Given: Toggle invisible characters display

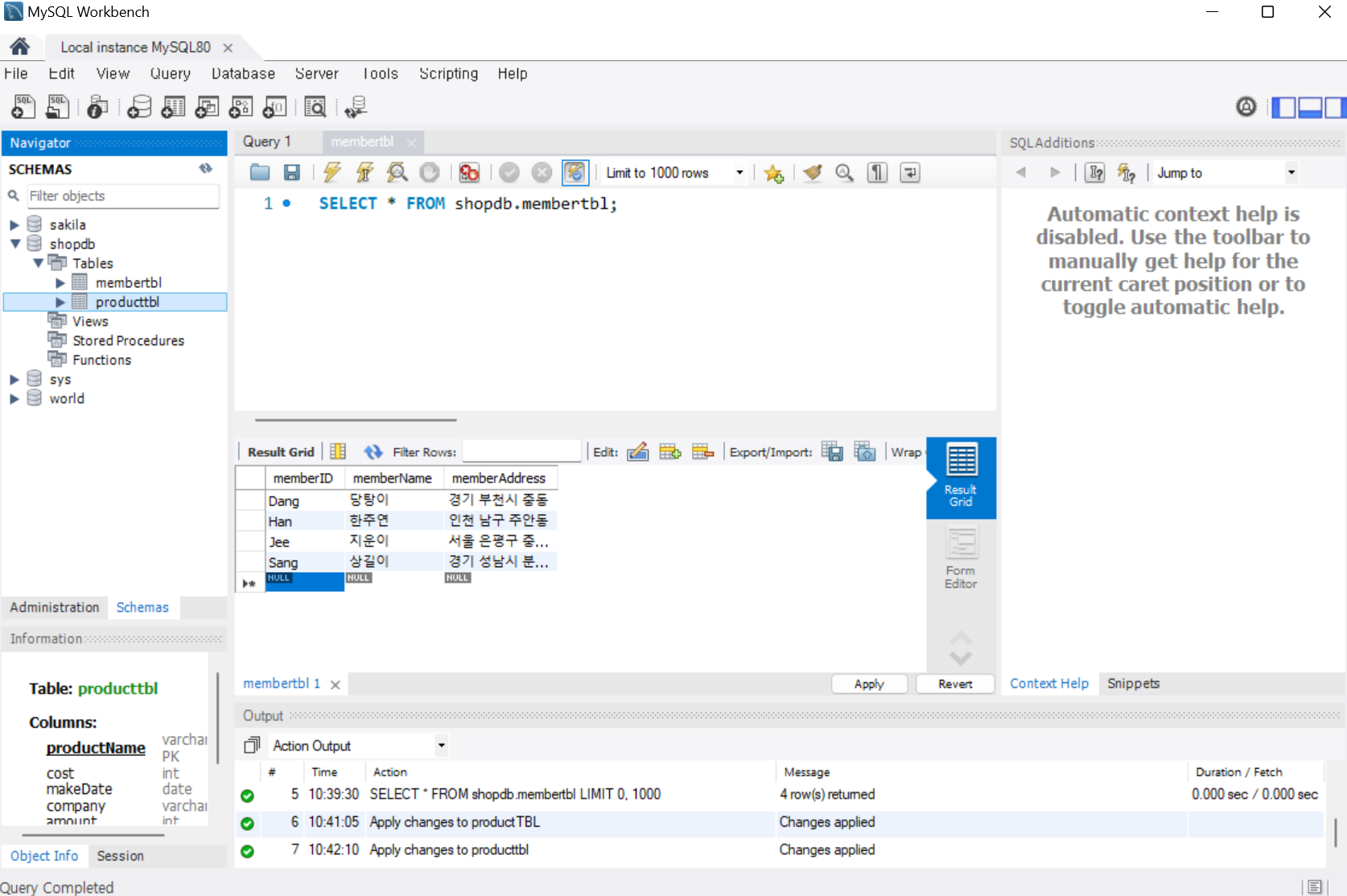Looking at the screenshot, I should 877,172.
